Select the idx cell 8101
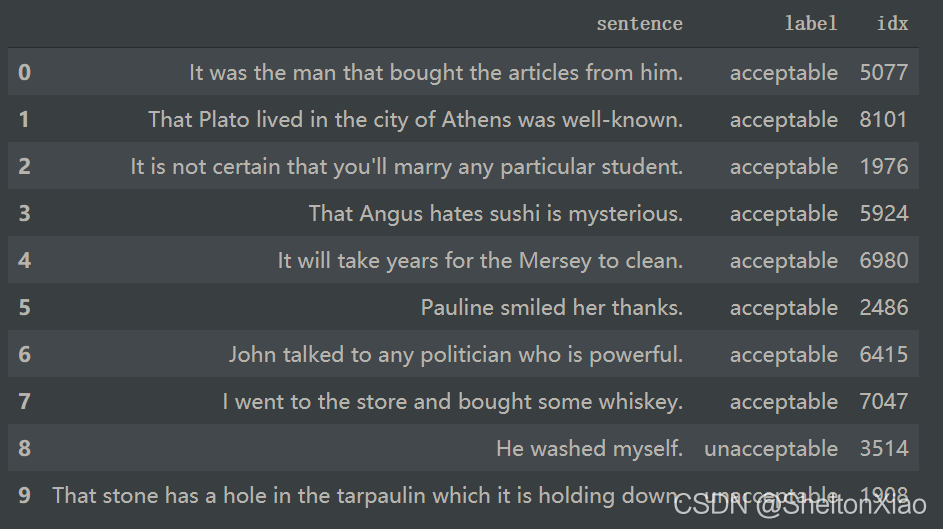943x529 pixels. click(883, 119)
